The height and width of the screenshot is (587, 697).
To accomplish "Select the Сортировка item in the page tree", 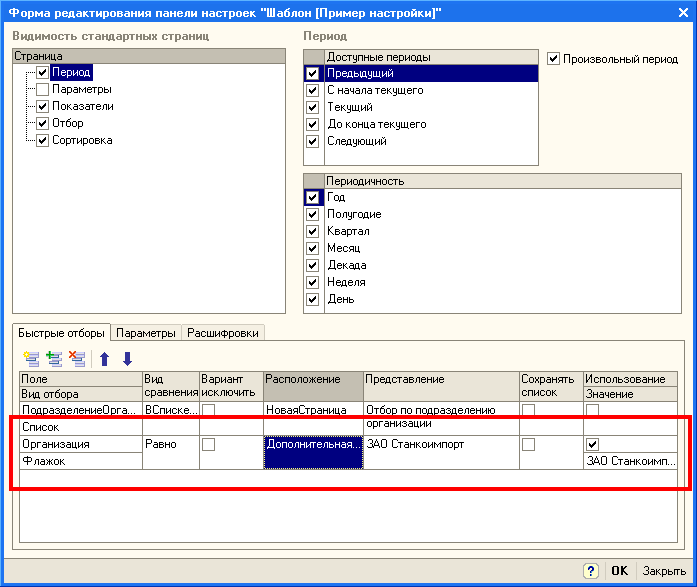I will (x=81, y=141).
